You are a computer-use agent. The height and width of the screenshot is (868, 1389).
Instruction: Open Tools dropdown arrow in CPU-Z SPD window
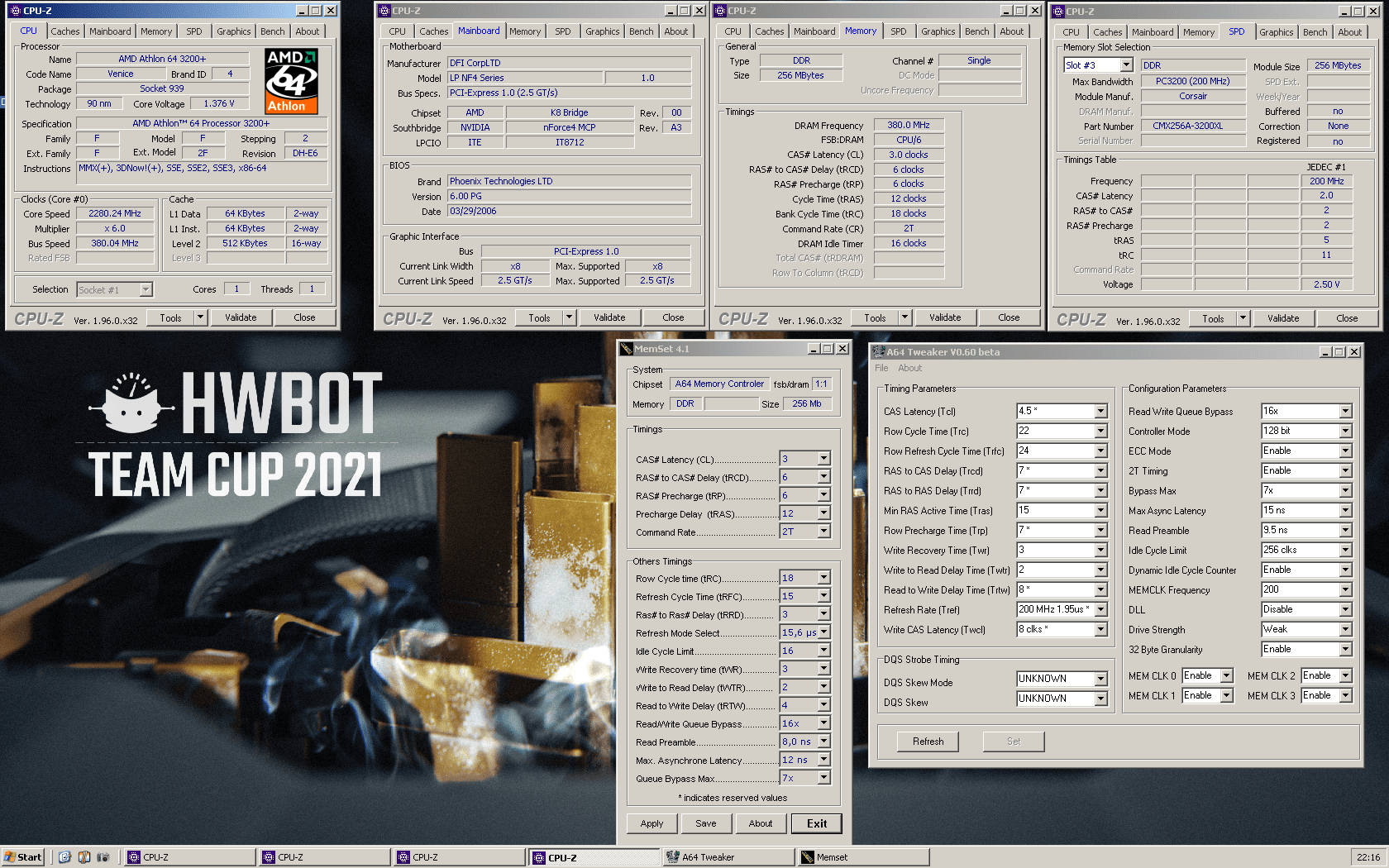point(1242,318)
